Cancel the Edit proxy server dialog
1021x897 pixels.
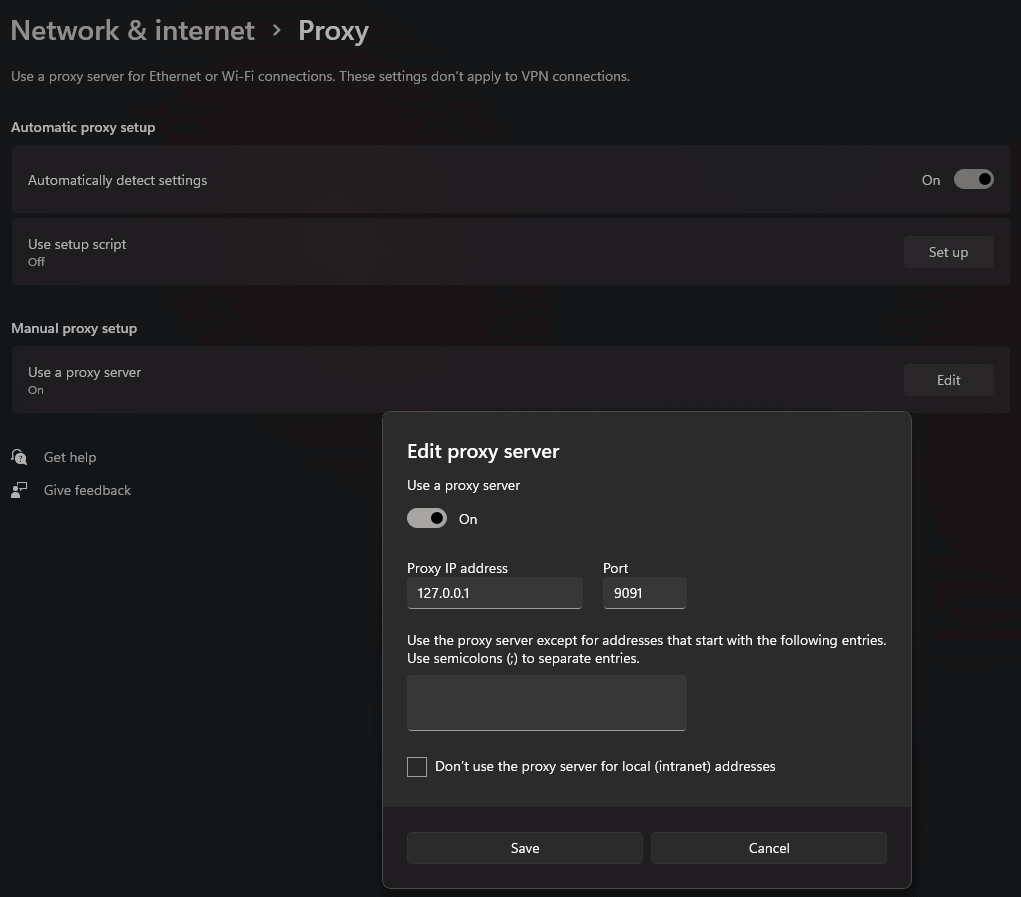tap(768, 848)
